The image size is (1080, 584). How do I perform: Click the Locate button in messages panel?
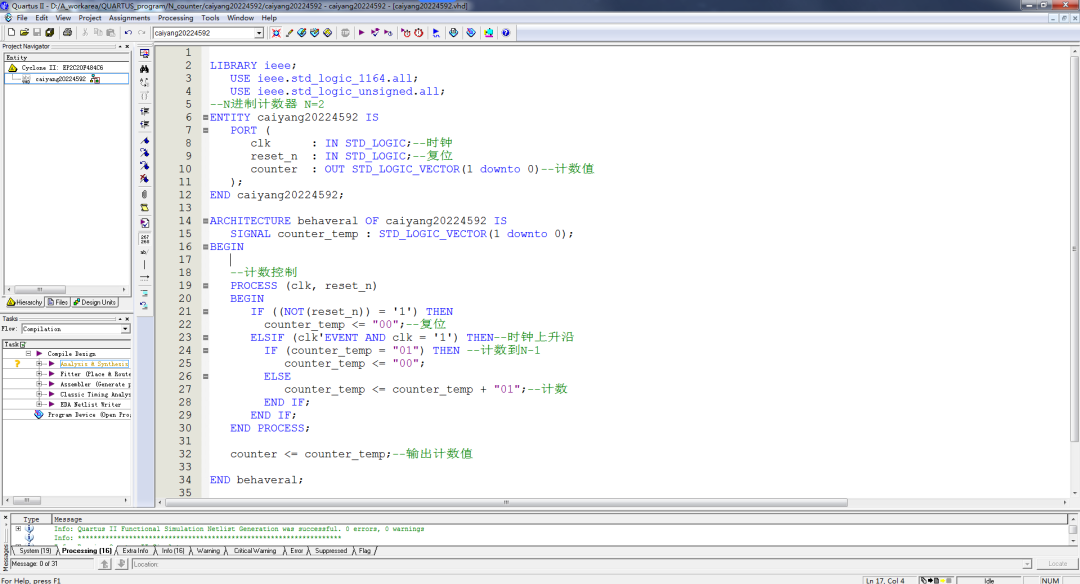[1056, 564]
